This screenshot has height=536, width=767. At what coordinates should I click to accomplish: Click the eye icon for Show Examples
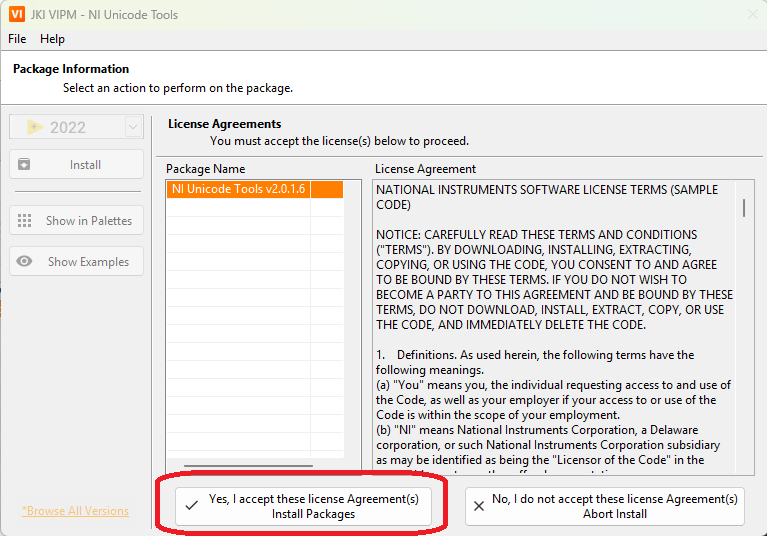24,261
